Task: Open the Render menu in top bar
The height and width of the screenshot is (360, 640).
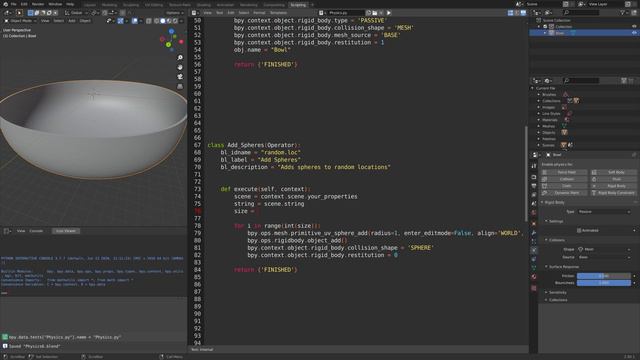Action: [x=38, y=4]
